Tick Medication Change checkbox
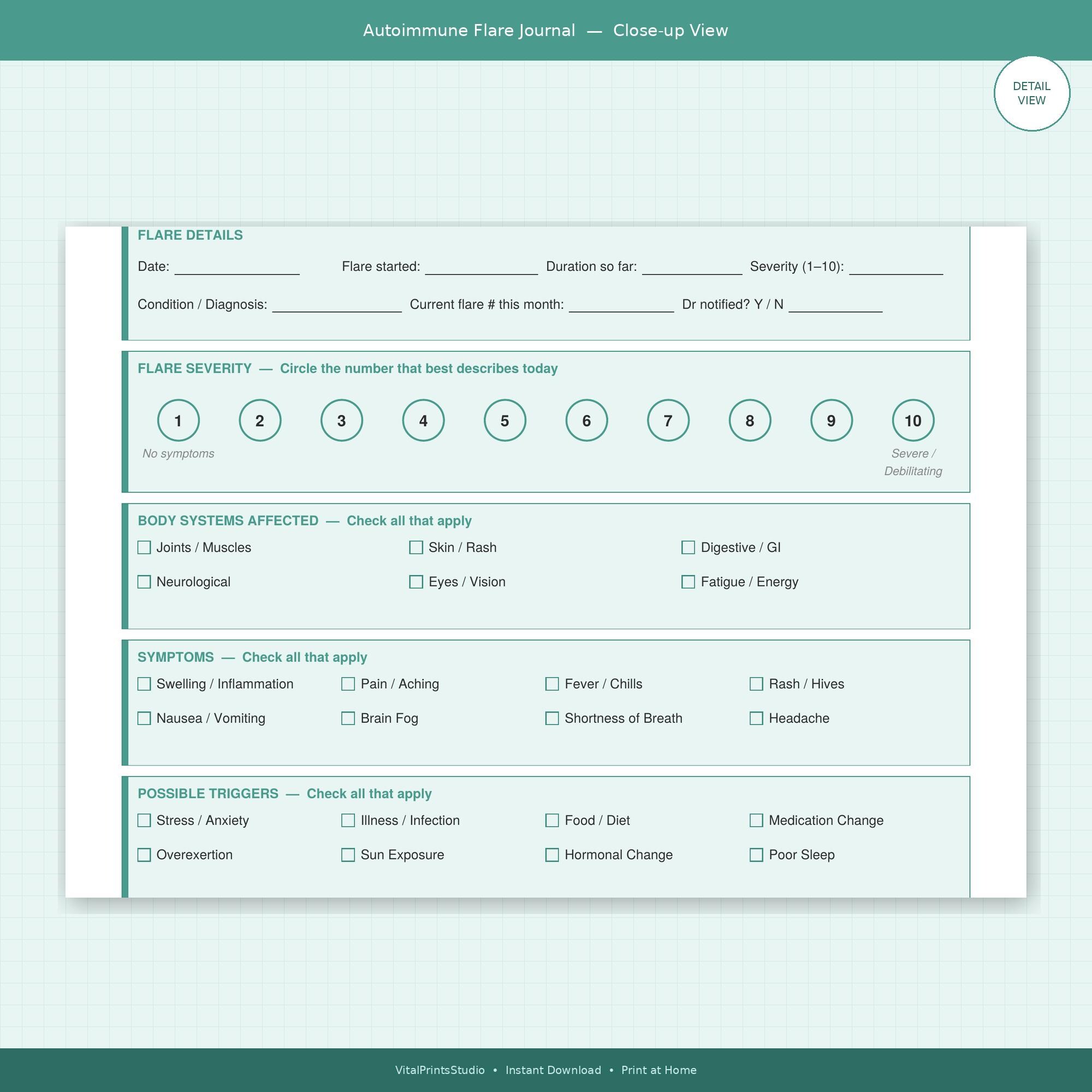 [x=756, y=820]
